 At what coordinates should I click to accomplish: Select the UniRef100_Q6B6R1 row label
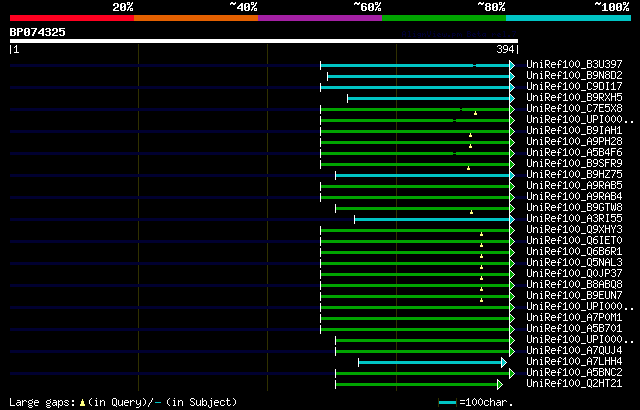click(x=574, y=252)
